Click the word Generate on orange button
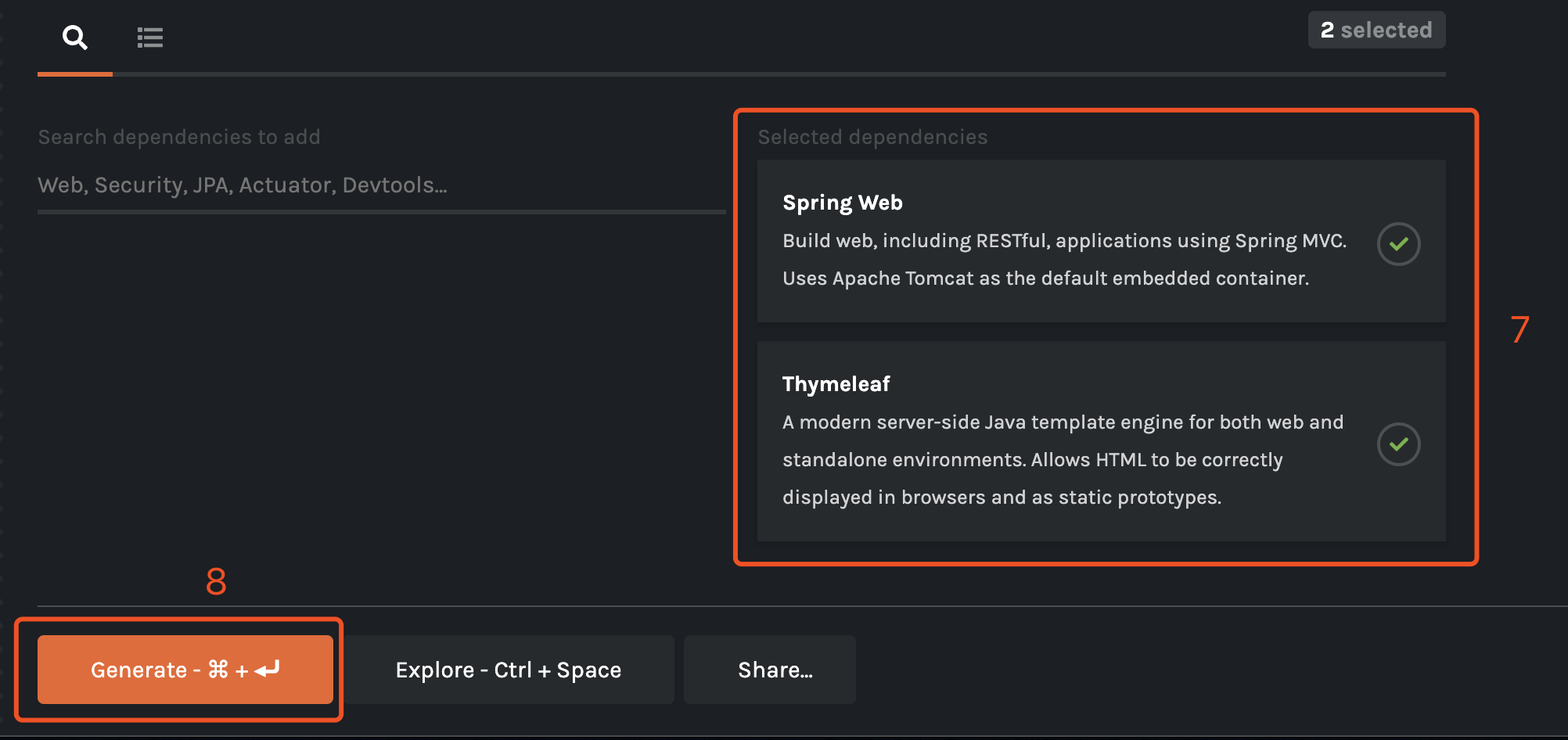The width and height of the screenshot is (1568, 740). point(138,670)
